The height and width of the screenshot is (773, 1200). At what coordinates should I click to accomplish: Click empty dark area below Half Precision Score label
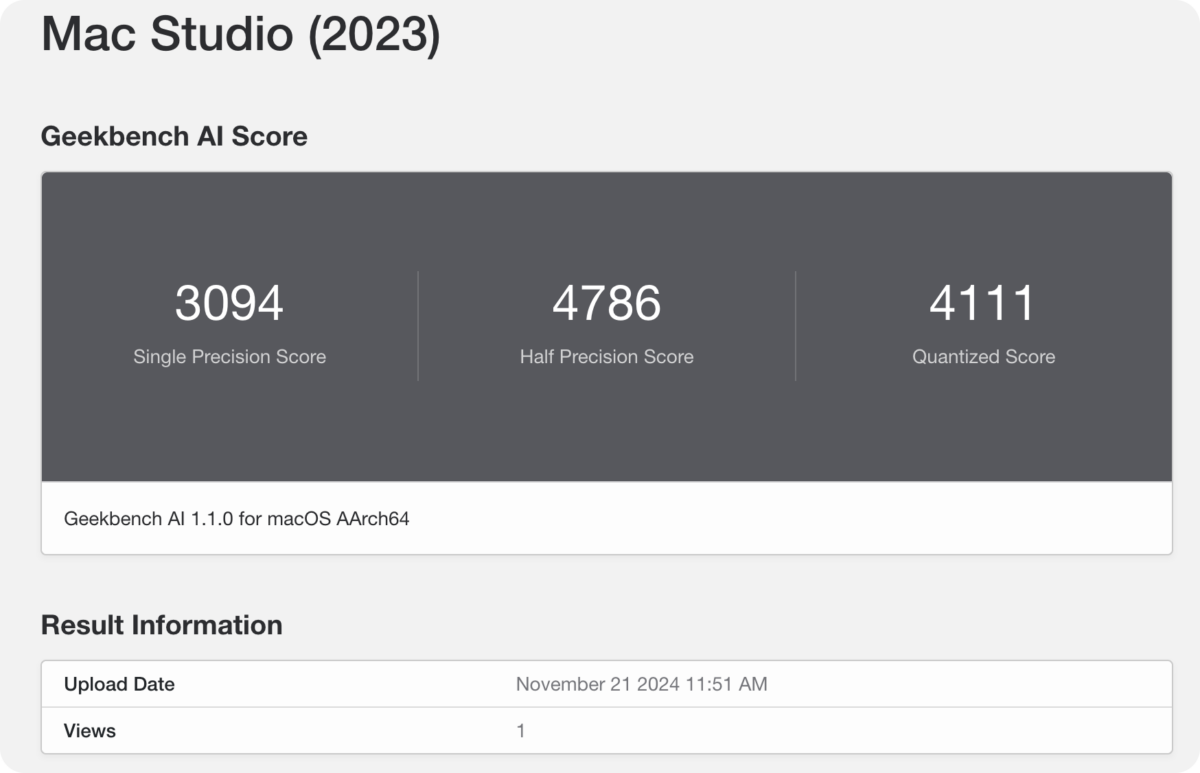(606, 430)
